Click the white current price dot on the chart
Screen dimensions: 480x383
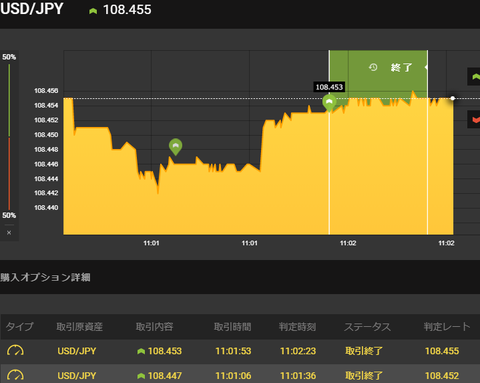[453, 98]
